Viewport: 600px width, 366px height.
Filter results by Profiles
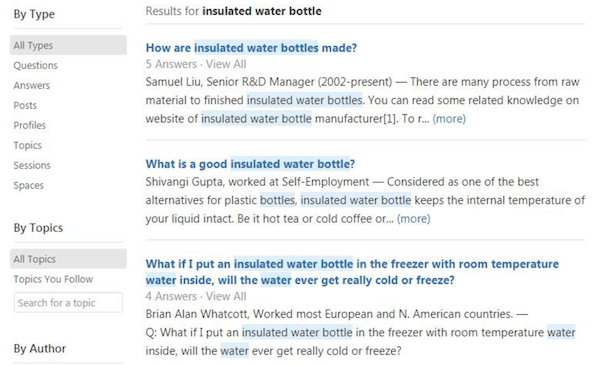(x=29, y=125)
